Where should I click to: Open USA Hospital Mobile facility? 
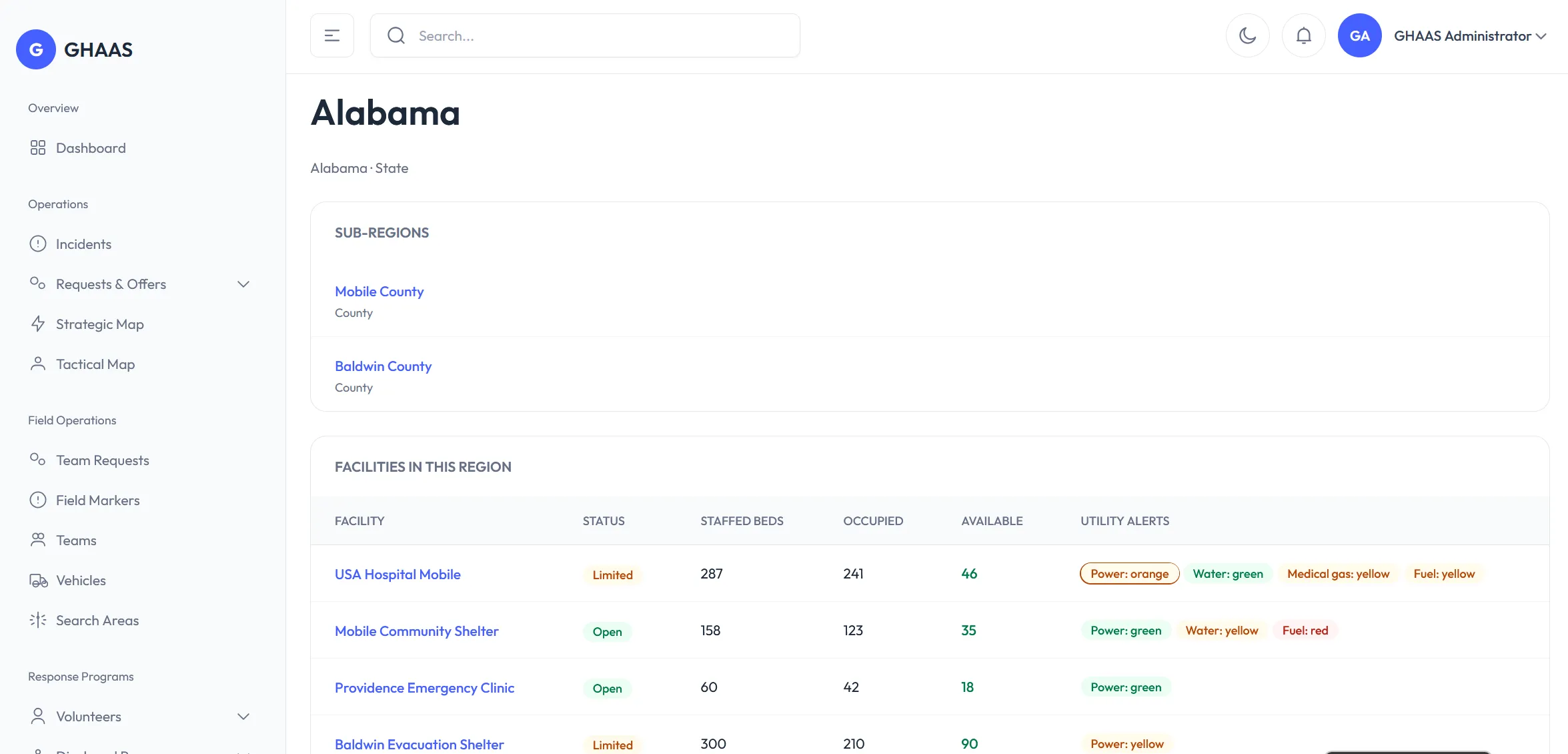pyautogui.click(x=398, y=575)
